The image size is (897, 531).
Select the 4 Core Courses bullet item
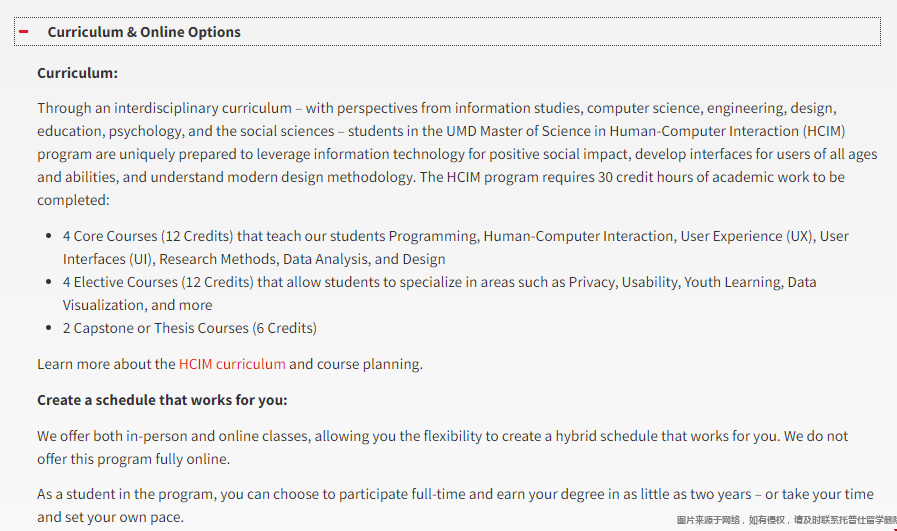pos(455,247)
